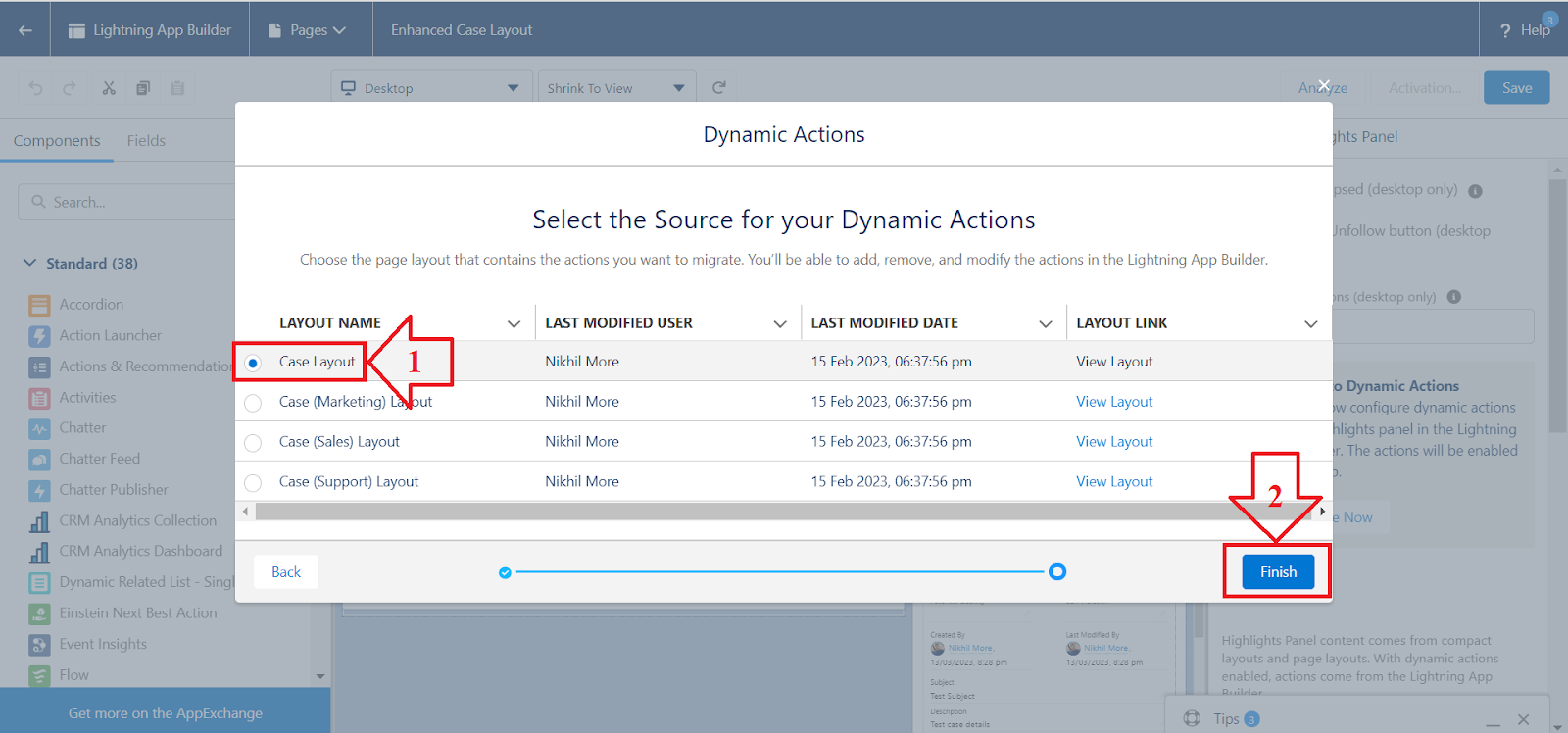
Task: Click the refresh icon beside Shrink To View
Action: [719, 87]
